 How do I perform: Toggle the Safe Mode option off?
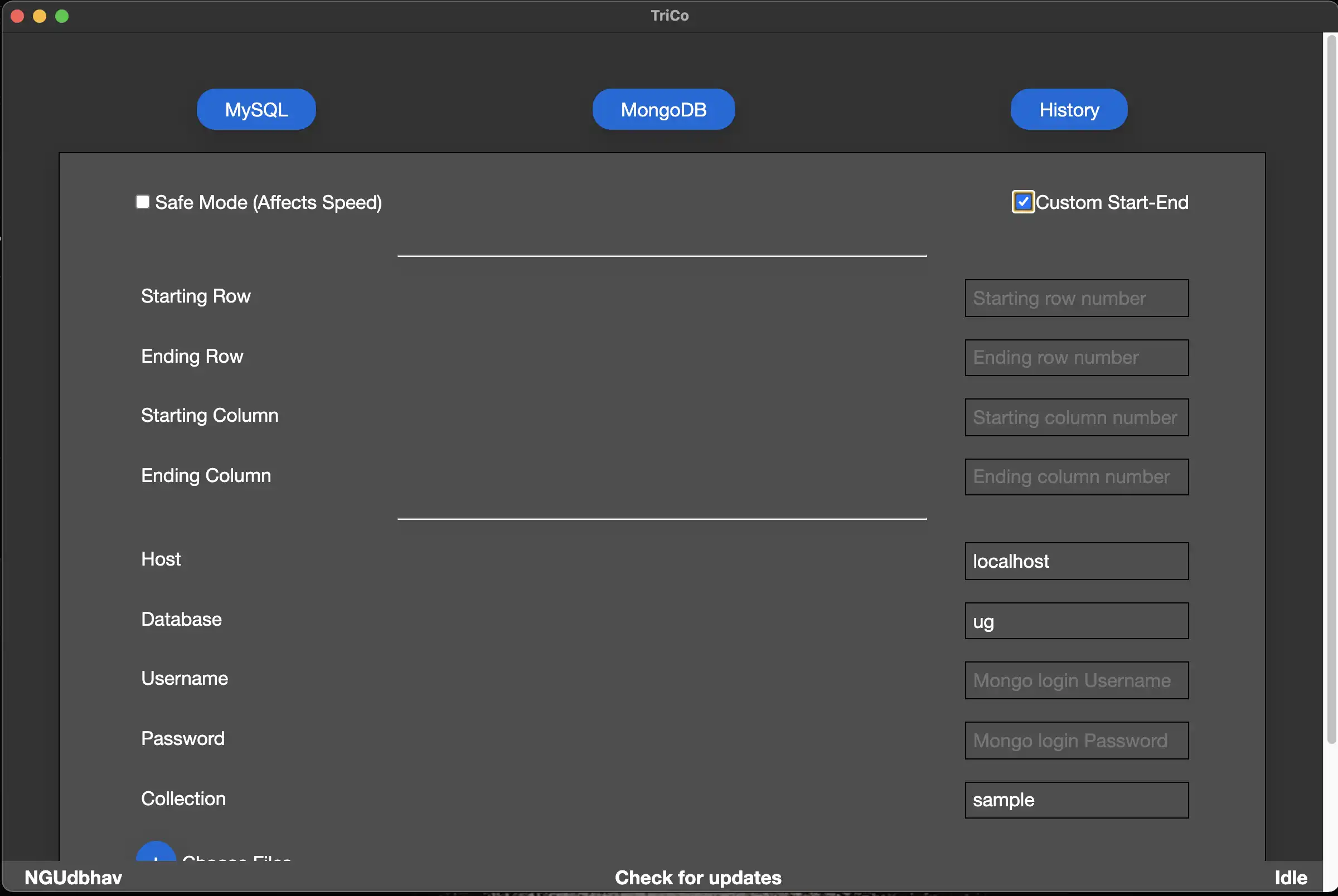(x=142, y=201)
